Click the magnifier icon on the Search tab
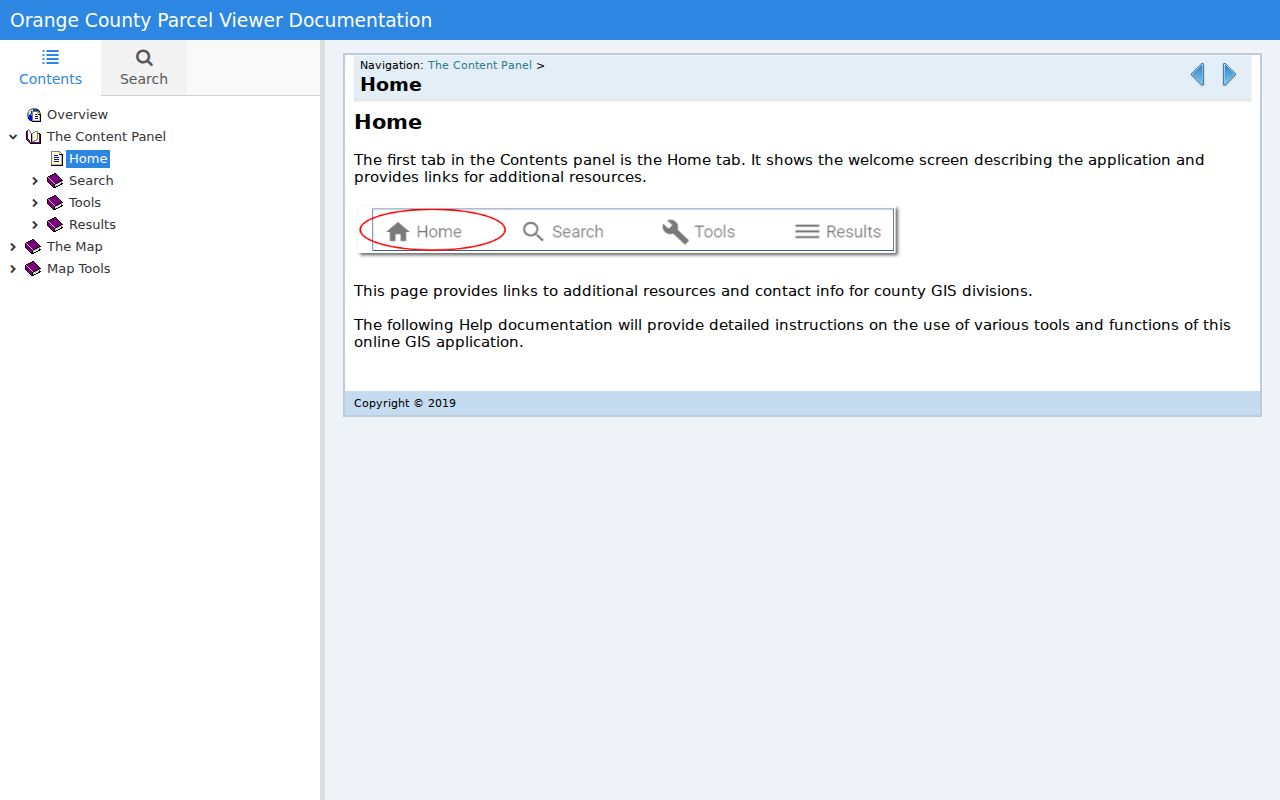 click(144, 58)
